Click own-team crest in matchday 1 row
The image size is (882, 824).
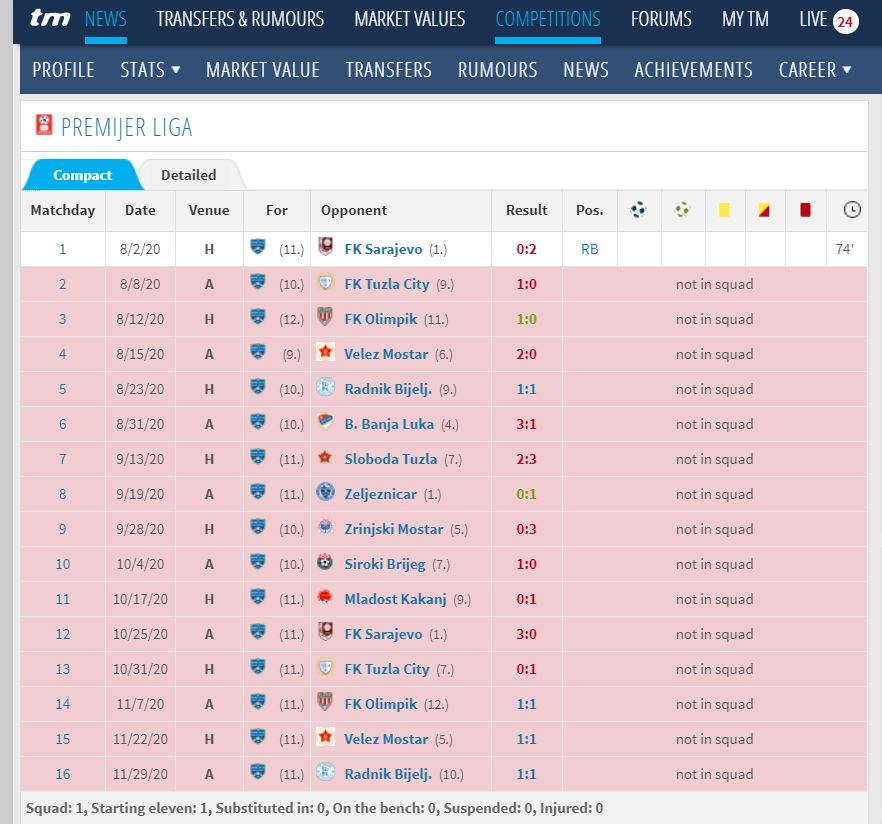coord(258,246)
